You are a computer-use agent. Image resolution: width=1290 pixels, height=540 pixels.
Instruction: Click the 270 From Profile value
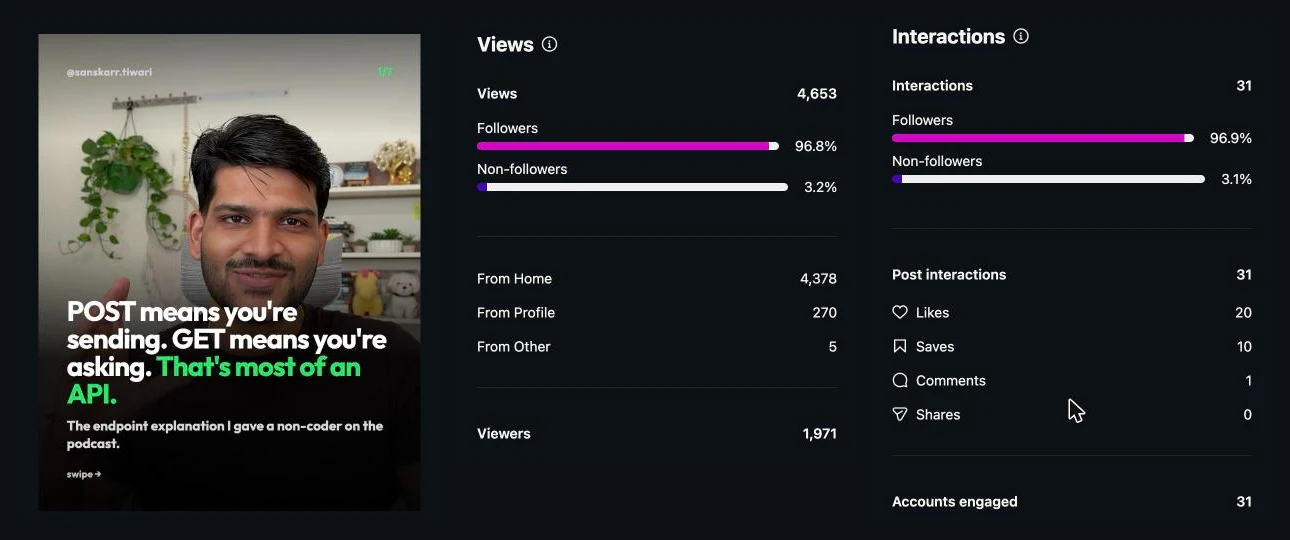click(x=824, y=312)
